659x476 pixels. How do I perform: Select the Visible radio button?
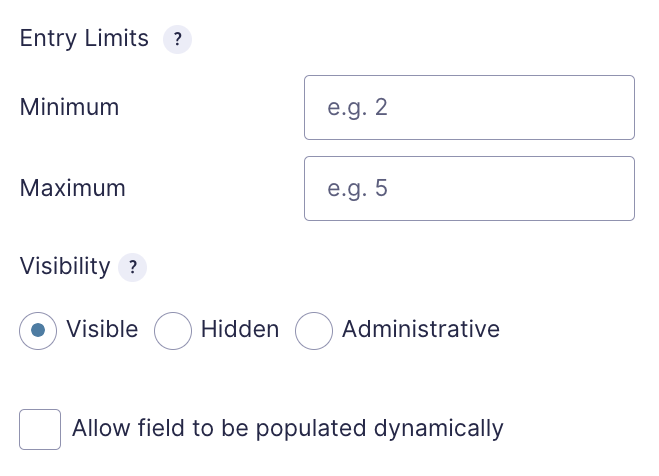click(38, 331)
